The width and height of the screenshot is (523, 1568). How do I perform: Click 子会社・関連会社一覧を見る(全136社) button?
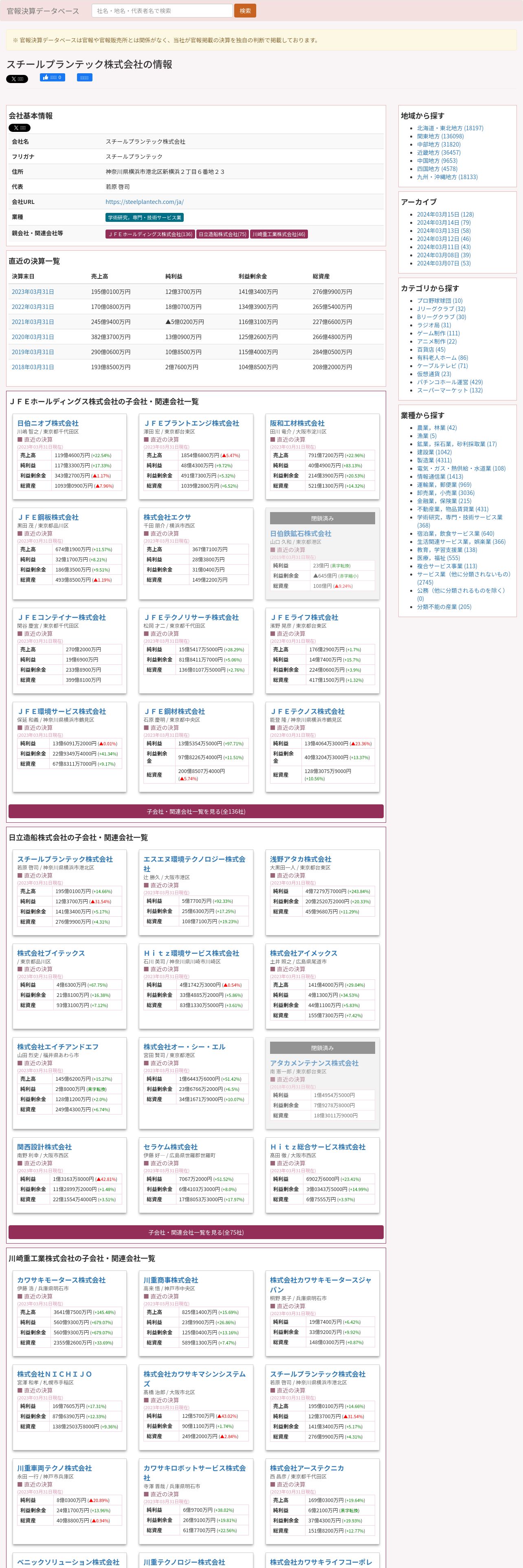click(x=196, y=811)
